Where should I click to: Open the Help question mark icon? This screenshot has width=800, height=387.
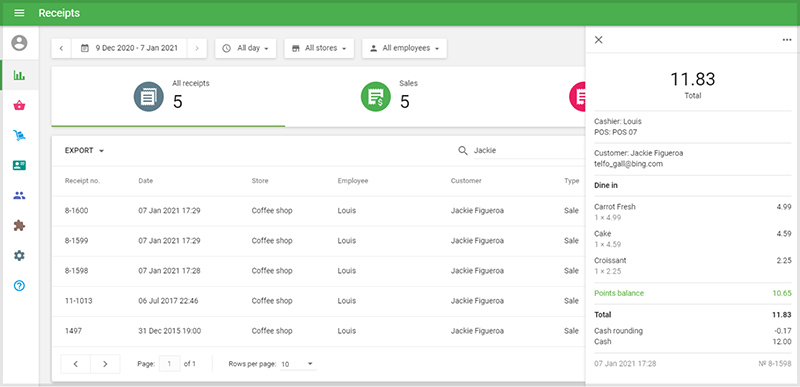tap(19, 286)
